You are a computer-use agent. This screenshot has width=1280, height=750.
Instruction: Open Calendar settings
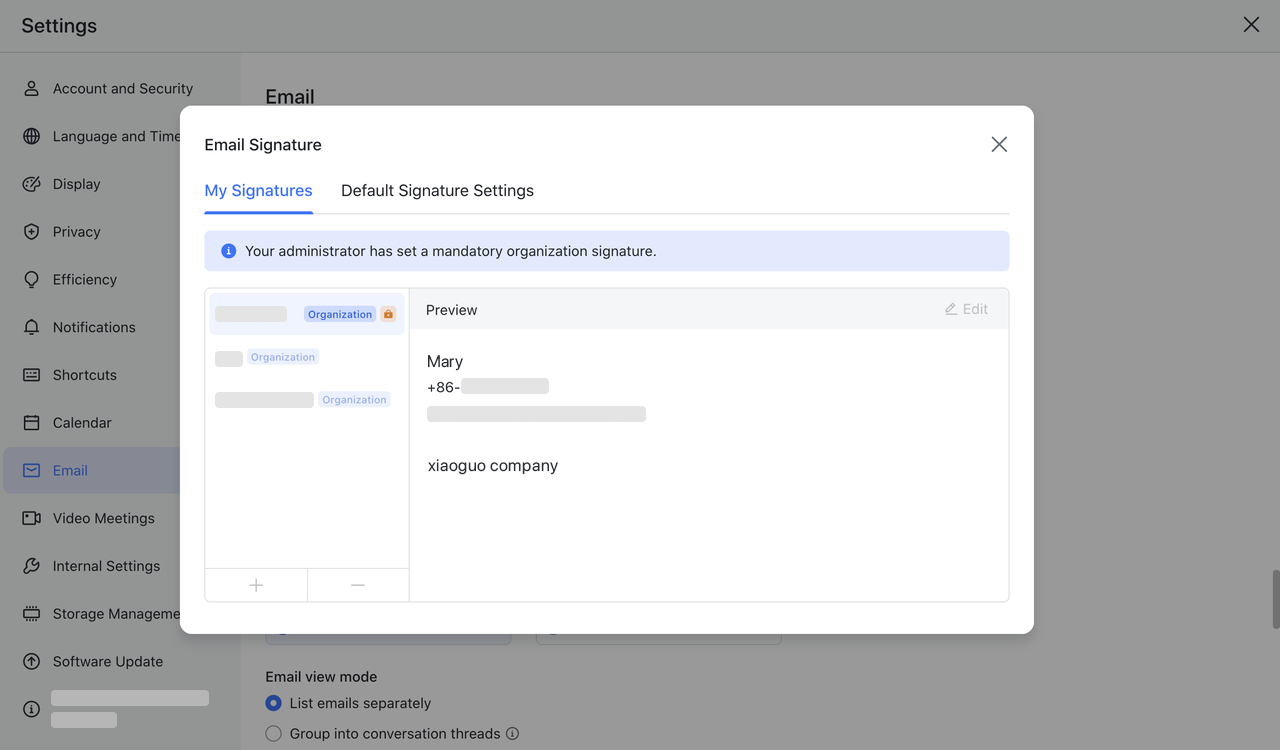point(81,422)
